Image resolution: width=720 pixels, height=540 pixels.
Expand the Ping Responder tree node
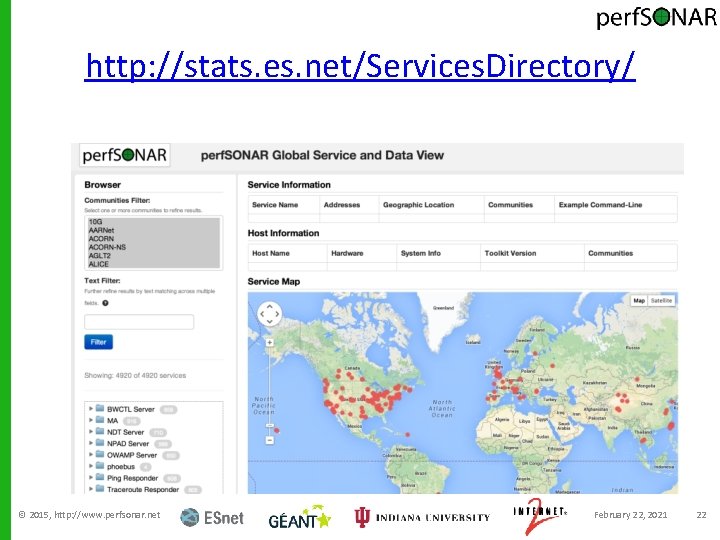pos(90,477)
